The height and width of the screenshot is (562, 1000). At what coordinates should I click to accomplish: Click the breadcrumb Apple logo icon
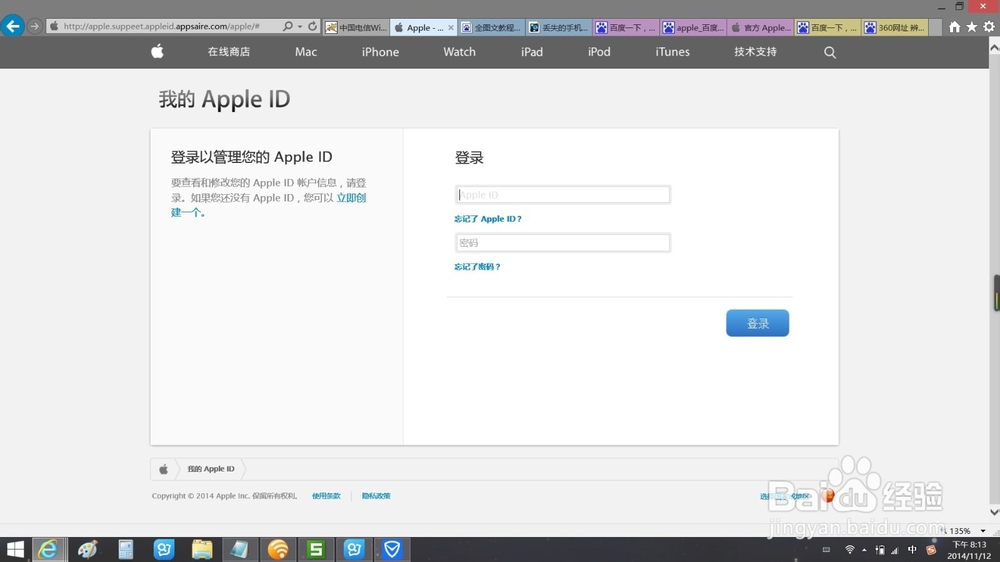click(163, 469)
